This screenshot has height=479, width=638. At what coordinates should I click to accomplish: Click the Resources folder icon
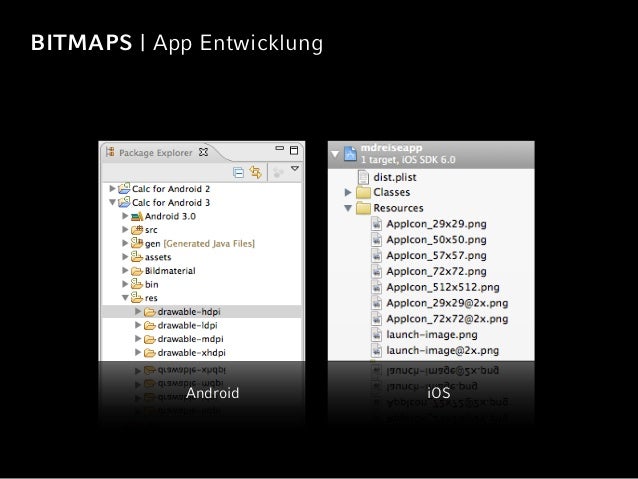tap(363, 208)
